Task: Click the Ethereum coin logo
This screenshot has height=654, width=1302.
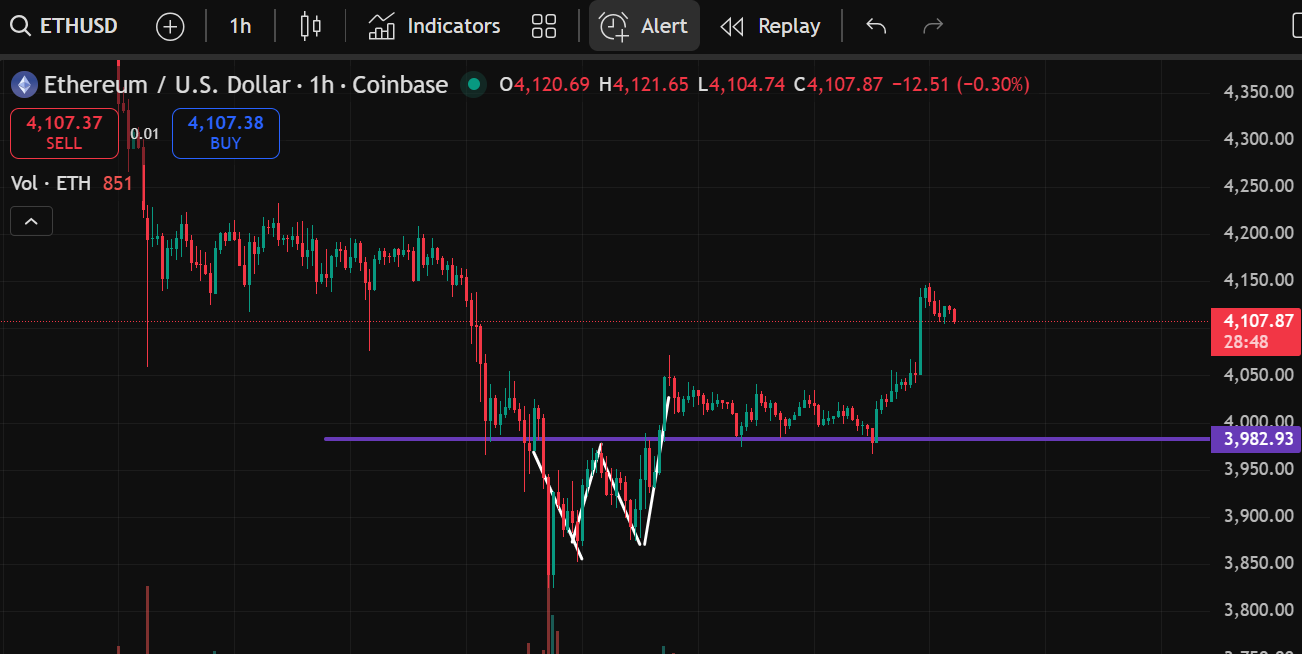Action: [24, 85]
